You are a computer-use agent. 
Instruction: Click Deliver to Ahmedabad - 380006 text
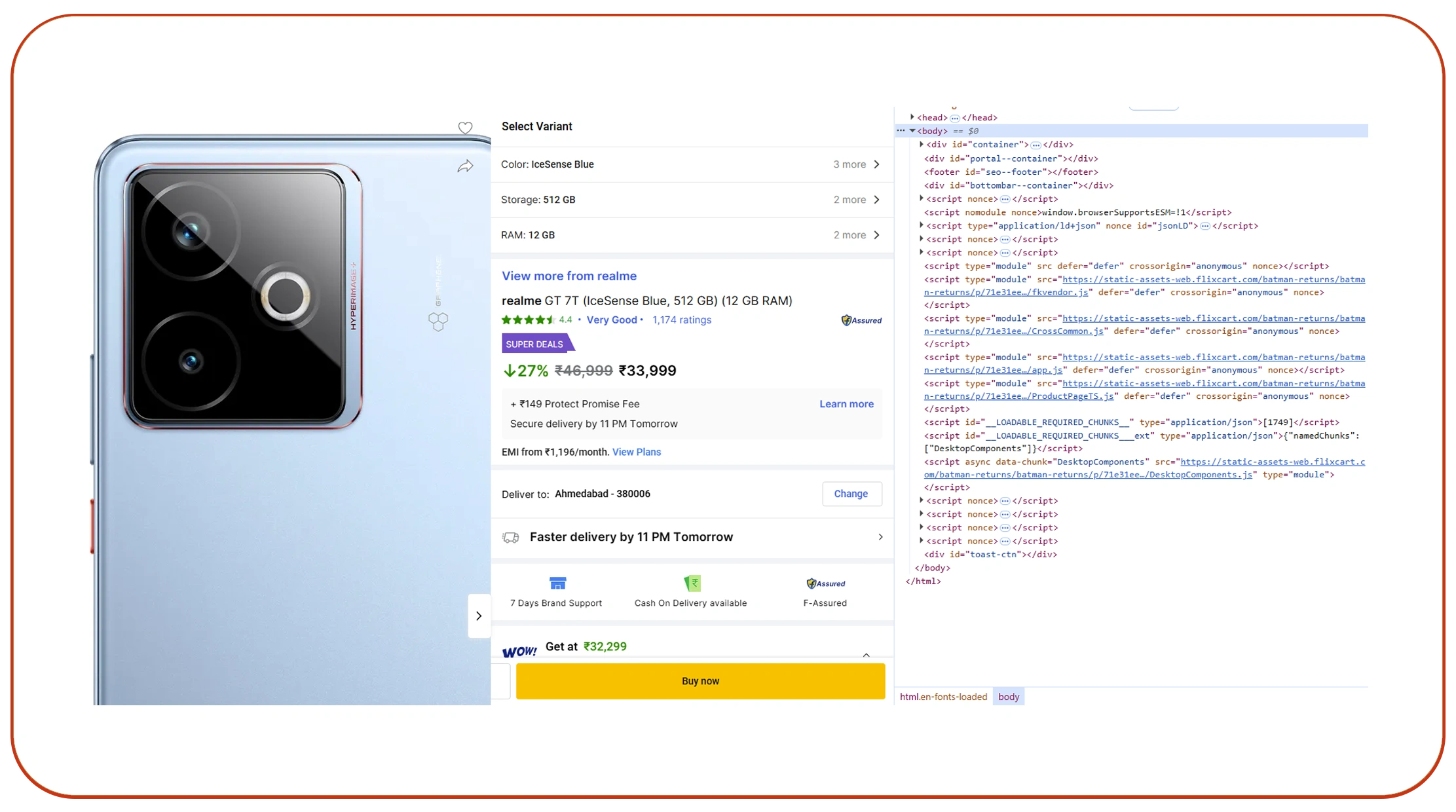(x=576, y=494)
